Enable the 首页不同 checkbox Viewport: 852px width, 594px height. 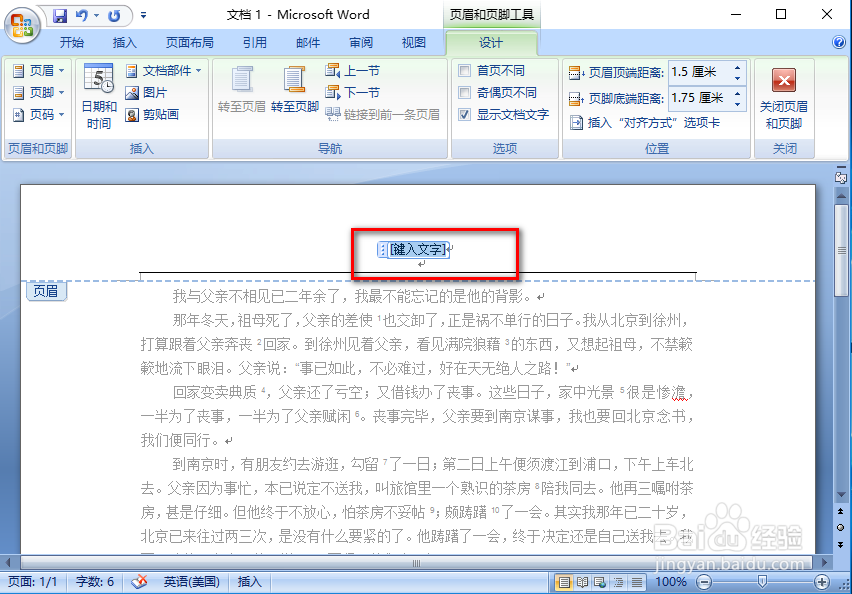(x=465, y=70)
